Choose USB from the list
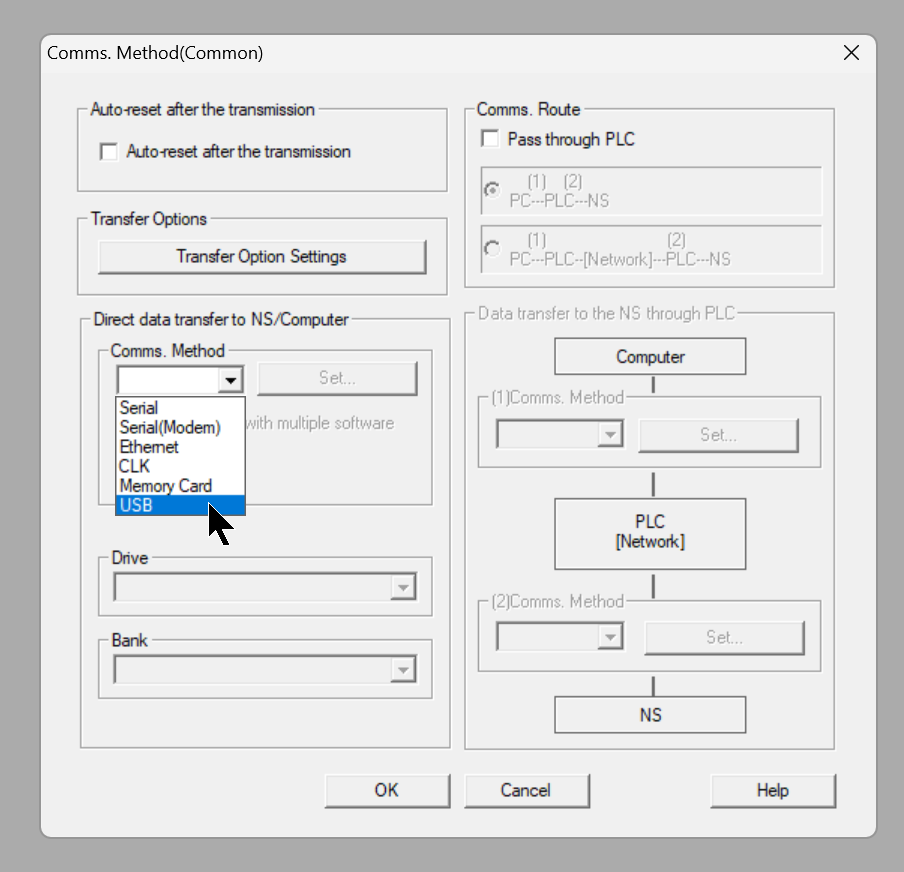The width and height of the screenshot is (904, 872). point(180,505)
